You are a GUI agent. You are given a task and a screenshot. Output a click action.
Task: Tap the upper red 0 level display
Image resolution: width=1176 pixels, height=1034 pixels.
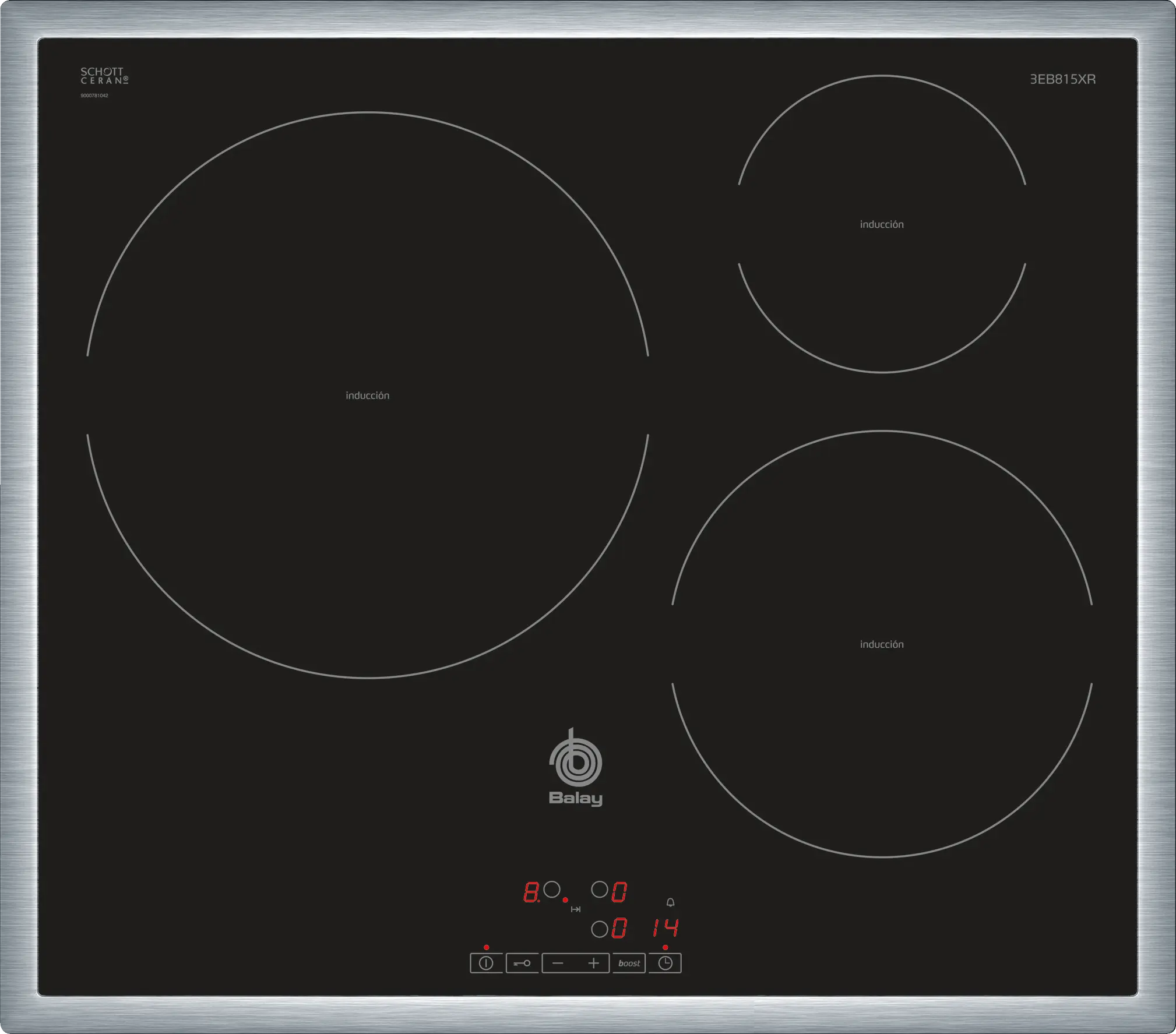[x=619, y=892]
